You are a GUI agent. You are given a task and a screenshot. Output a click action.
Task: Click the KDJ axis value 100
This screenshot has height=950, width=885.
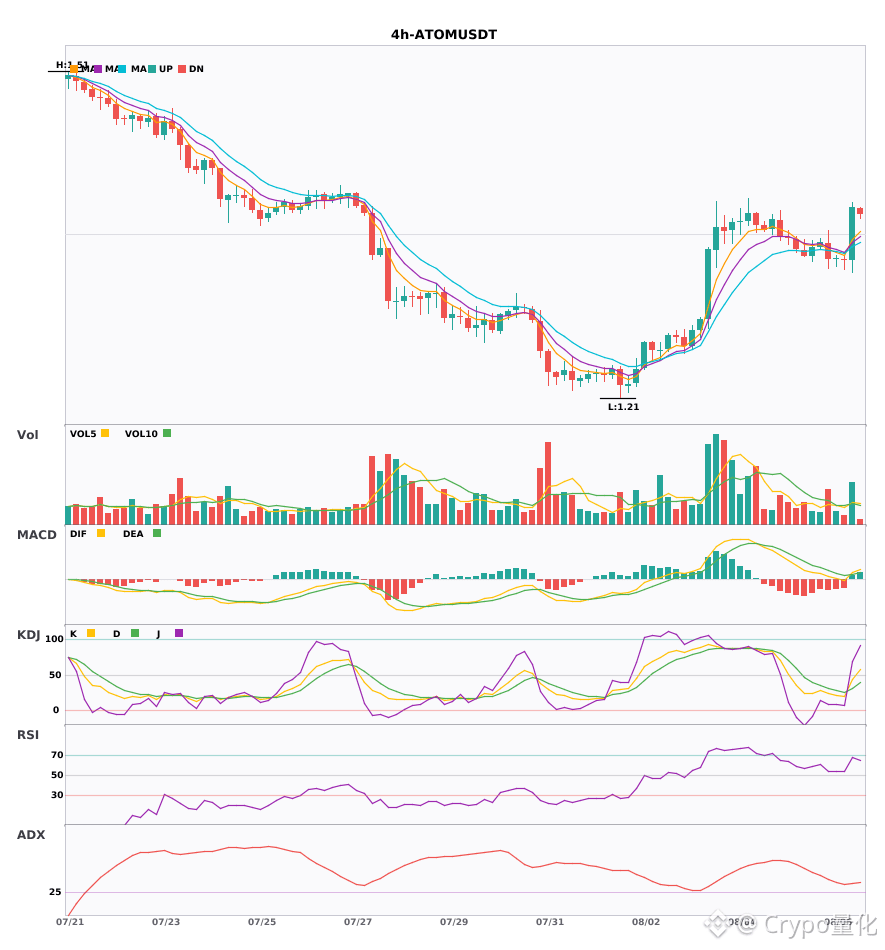point(55,639)
